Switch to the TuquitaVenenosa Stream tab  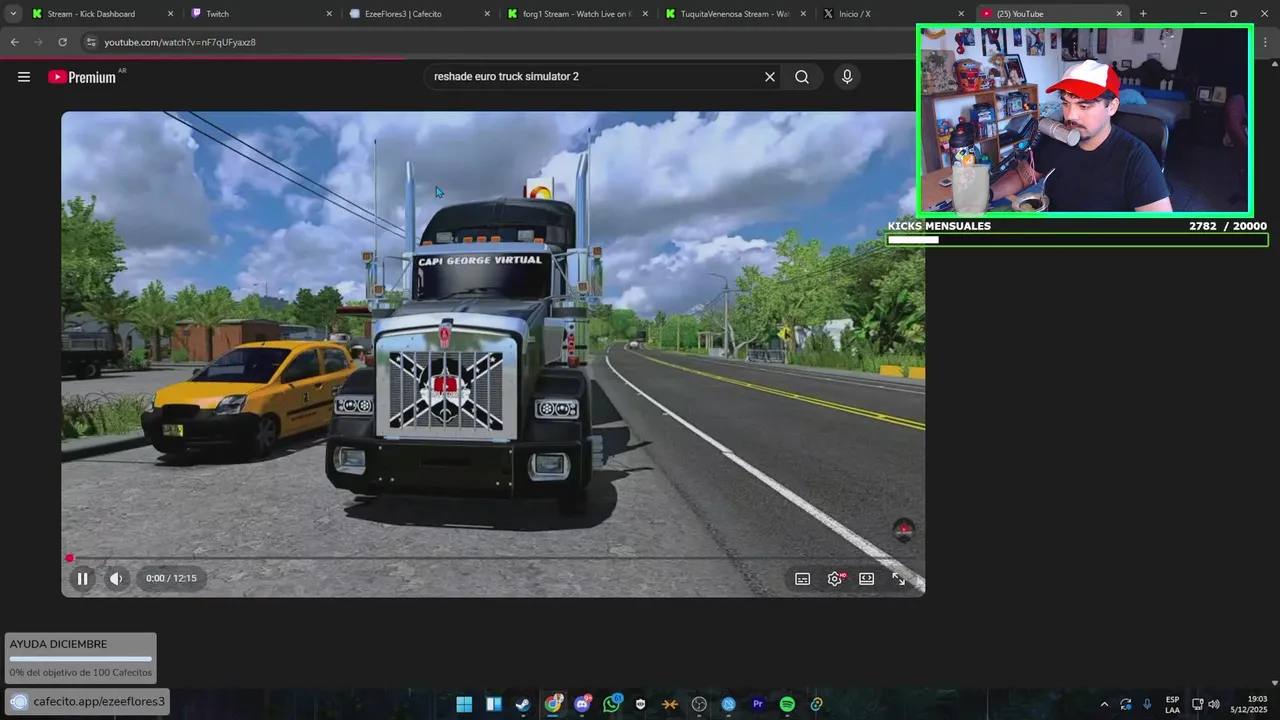(735, 14)
